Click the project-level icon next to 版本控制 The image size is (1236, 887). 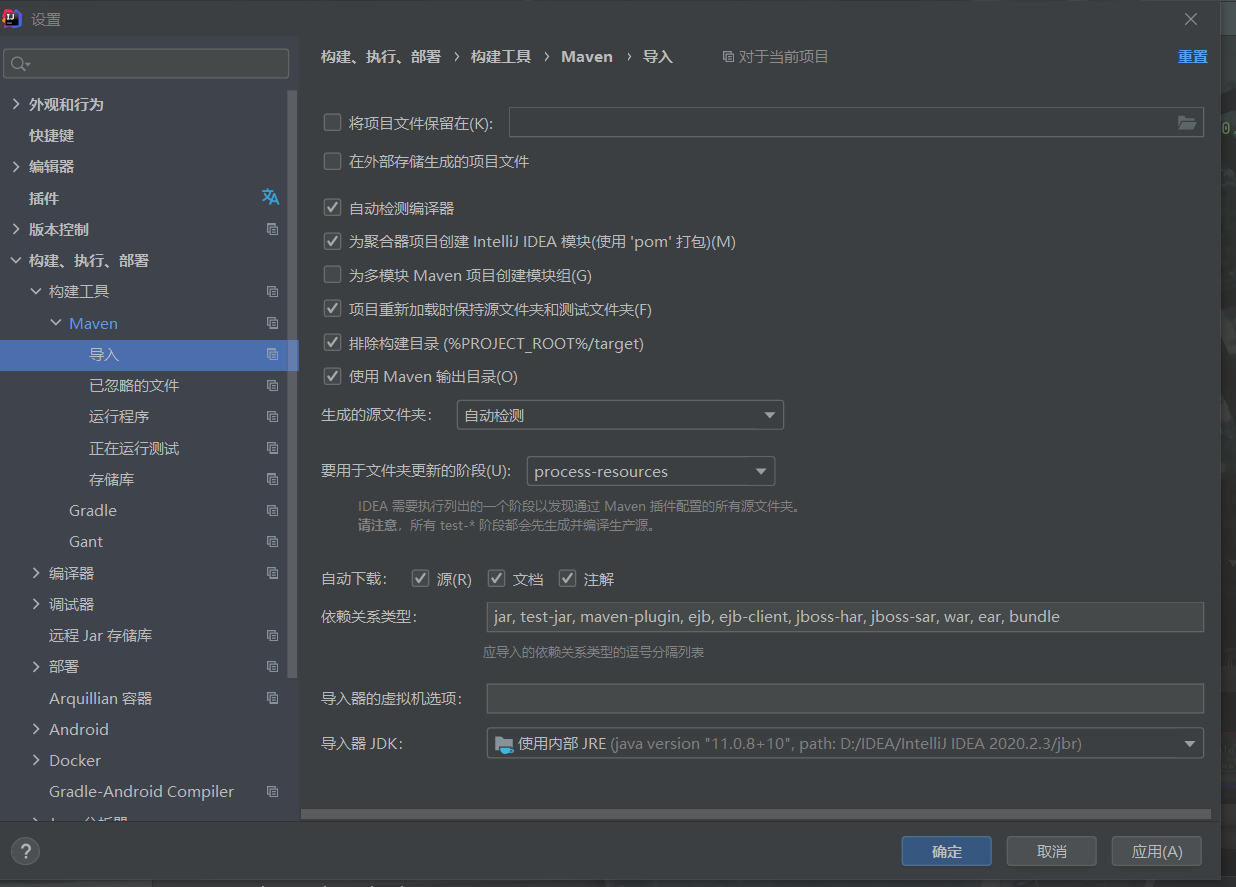[x=272, y=229]
